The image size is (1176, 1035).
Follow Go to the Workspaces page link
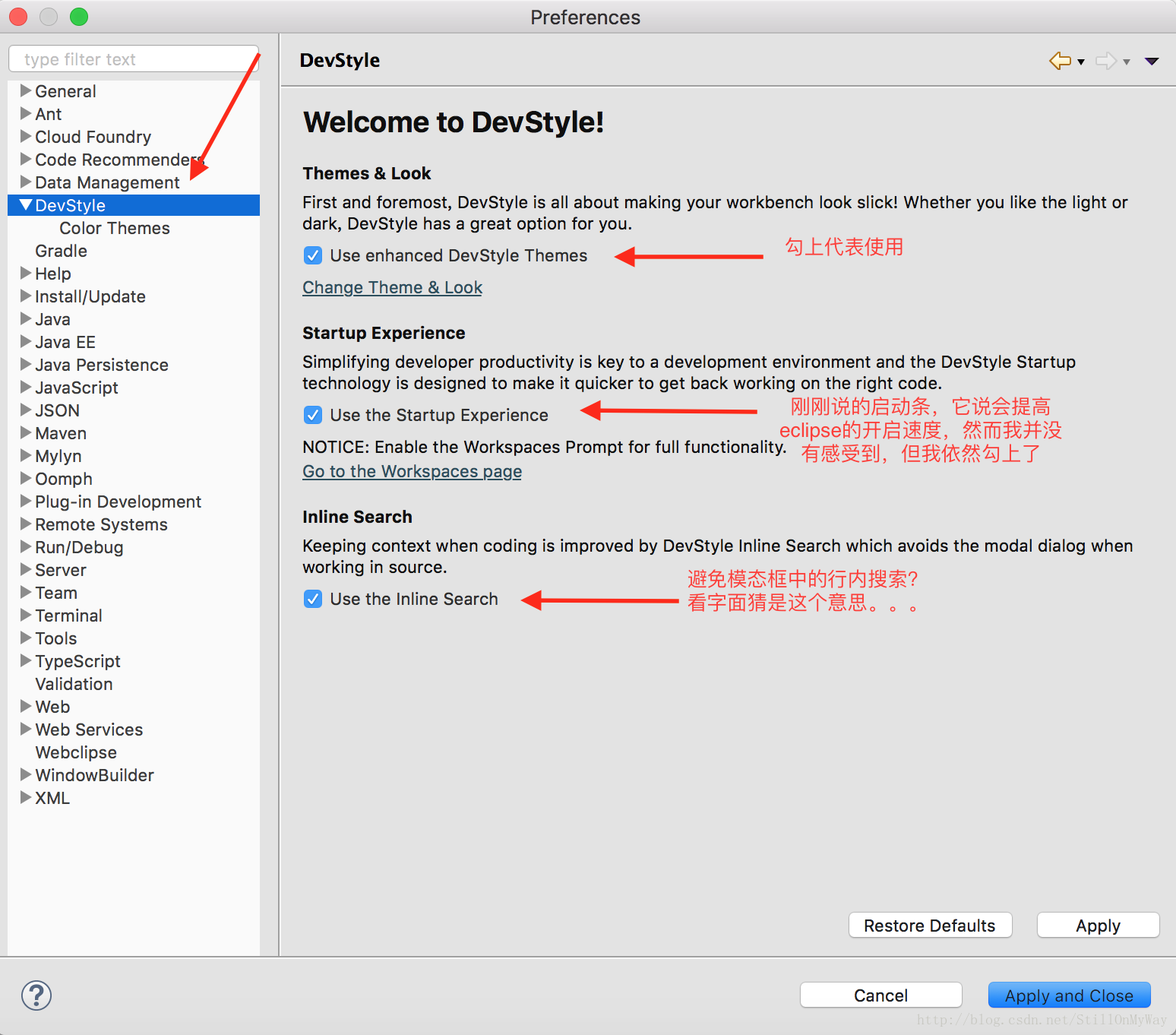pyautogui.click(x=412, y=471)
